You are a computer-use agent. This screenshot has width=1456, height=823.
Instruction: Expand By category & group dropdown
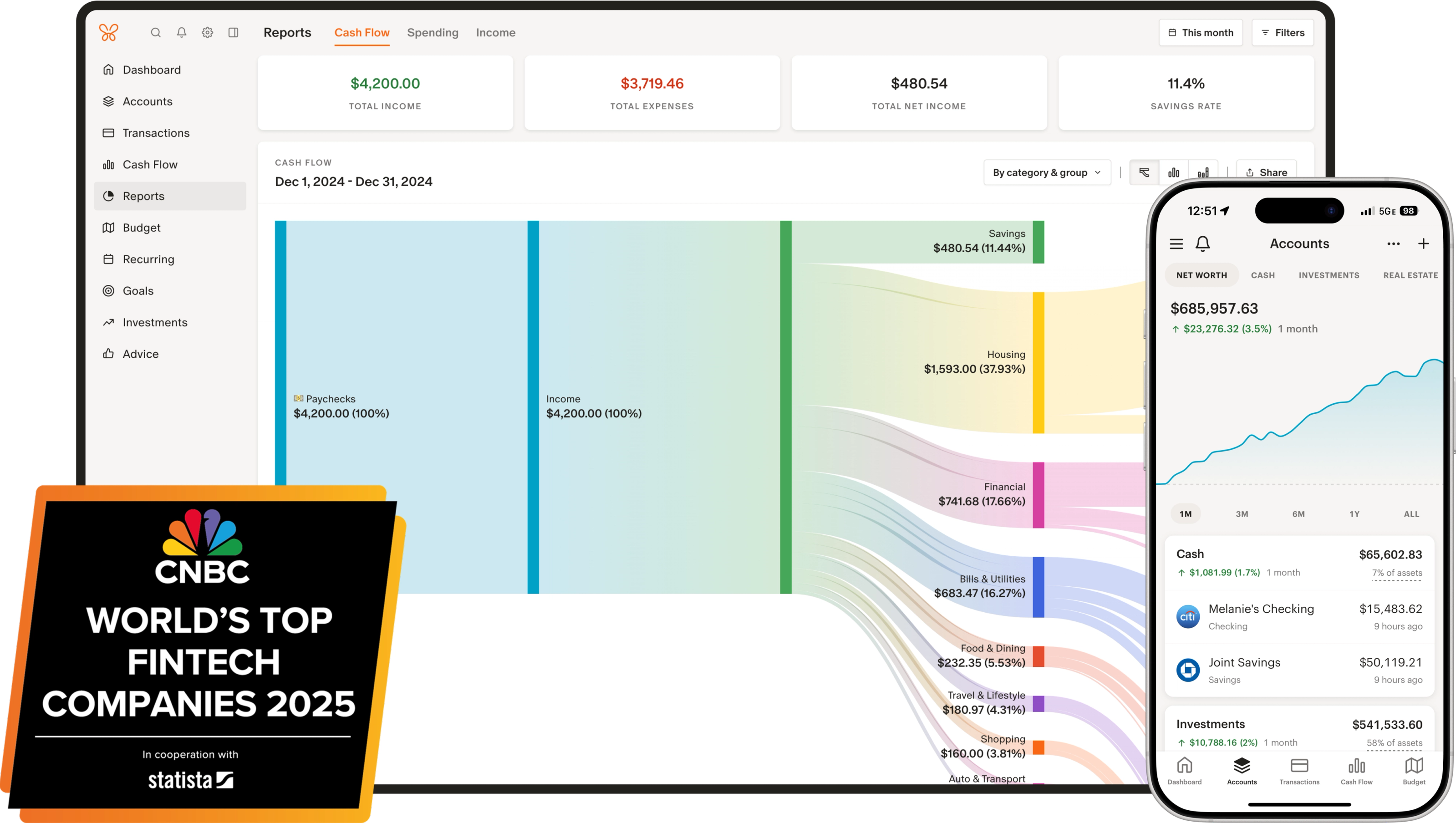(1047, 173)
